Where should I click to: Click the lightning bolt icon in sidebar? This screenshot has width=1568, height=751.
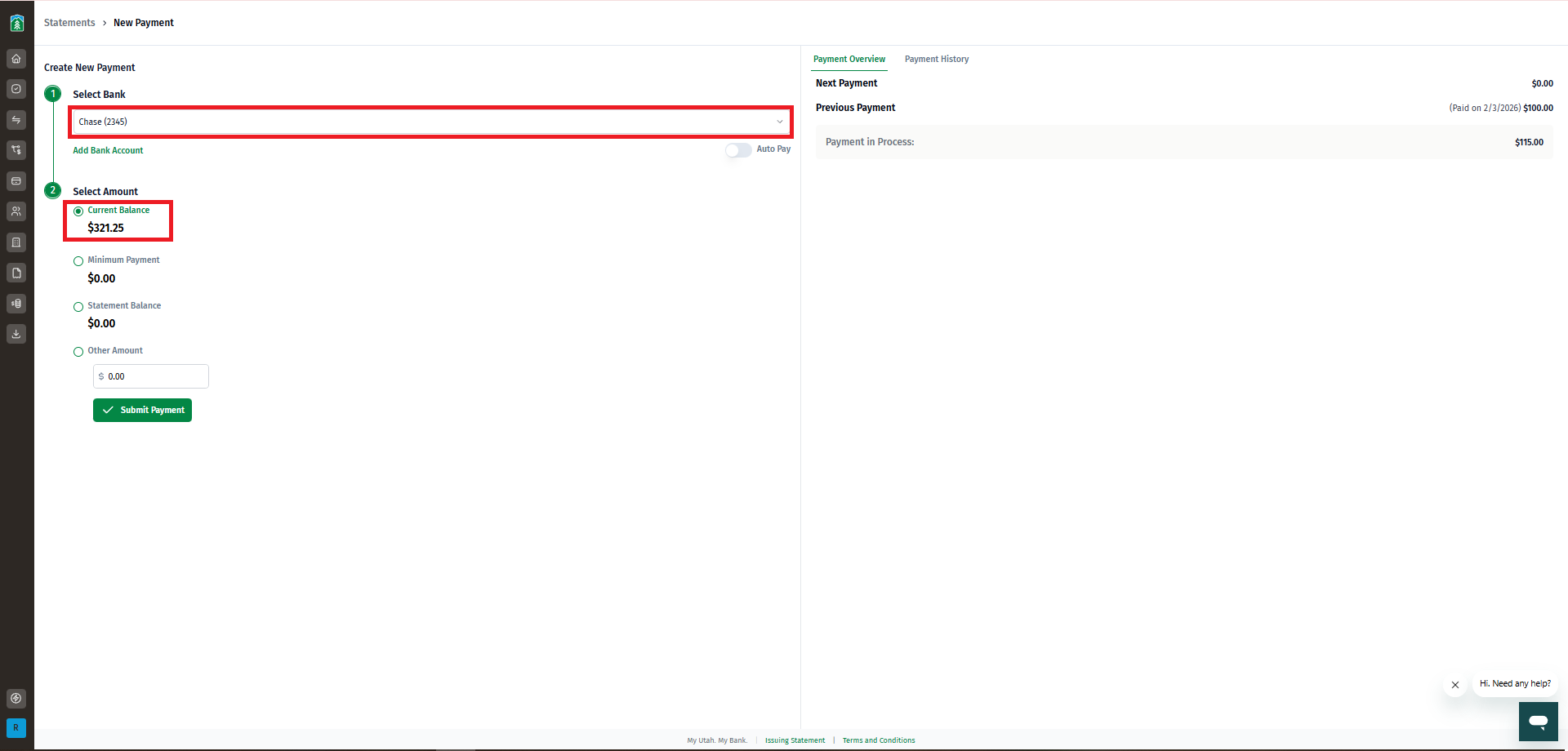coord(16,699)
